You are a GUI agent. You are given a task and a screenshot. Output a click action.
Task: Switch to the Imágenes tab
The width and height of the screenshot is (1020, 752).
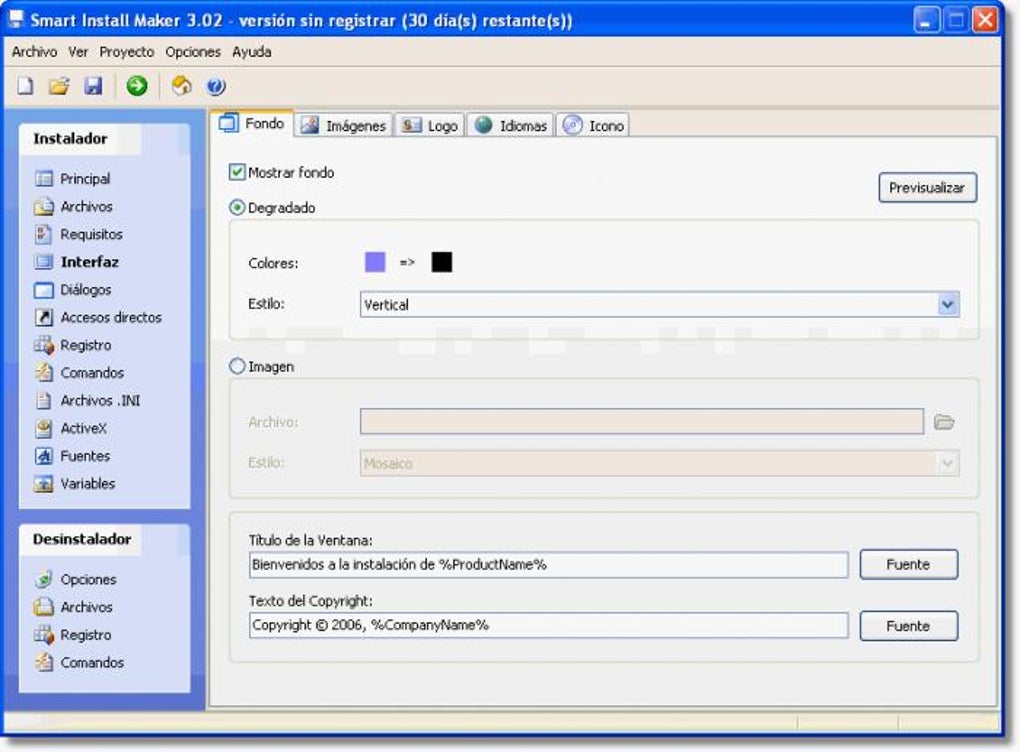[344, 126]
